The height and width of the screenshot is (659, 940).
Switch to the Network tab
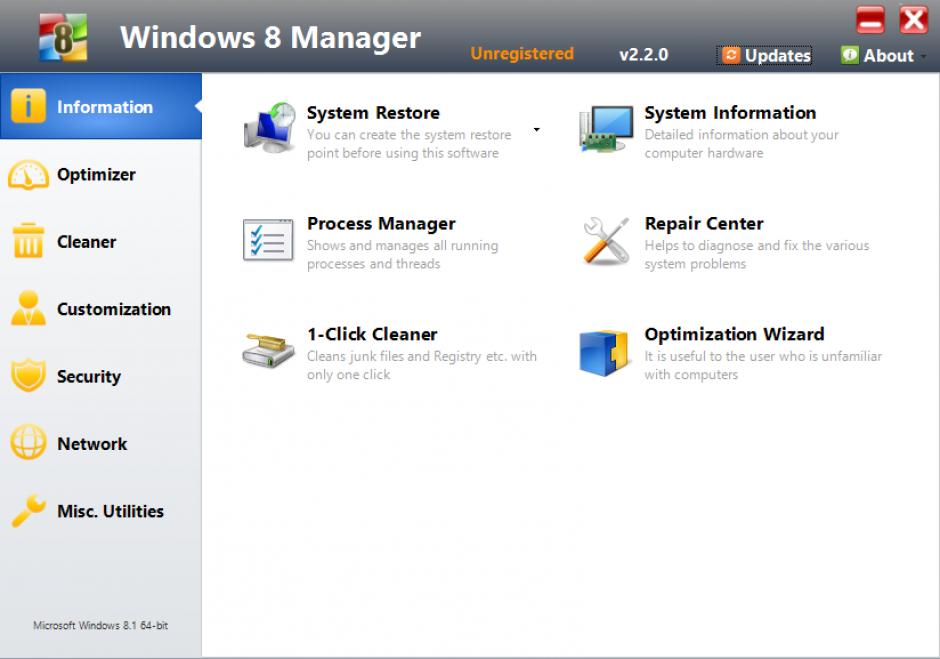[101, 444]
